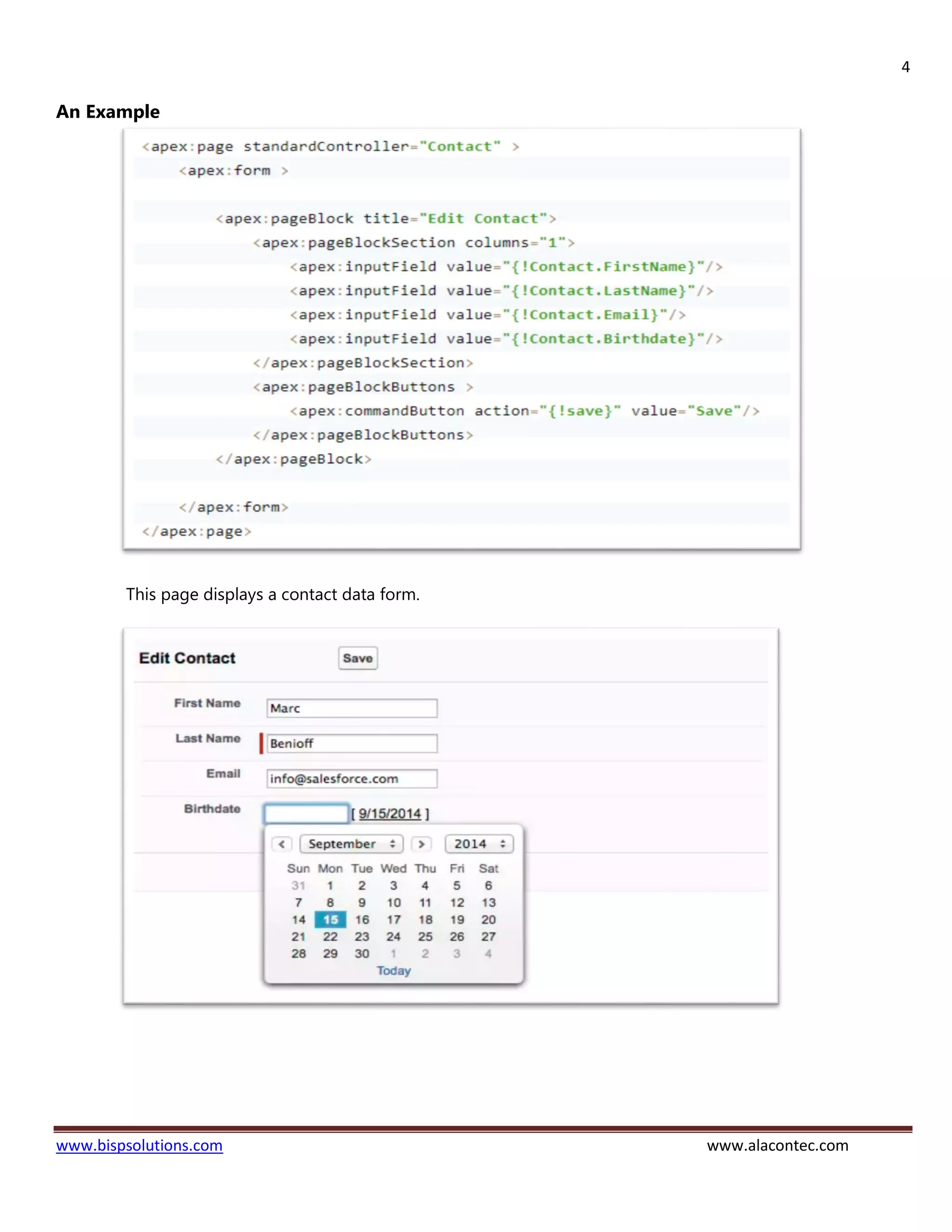Pick day 27 in the calendar
Image resolution: width=952 pixels, height=1232 pixels.
tap(489, 937)
